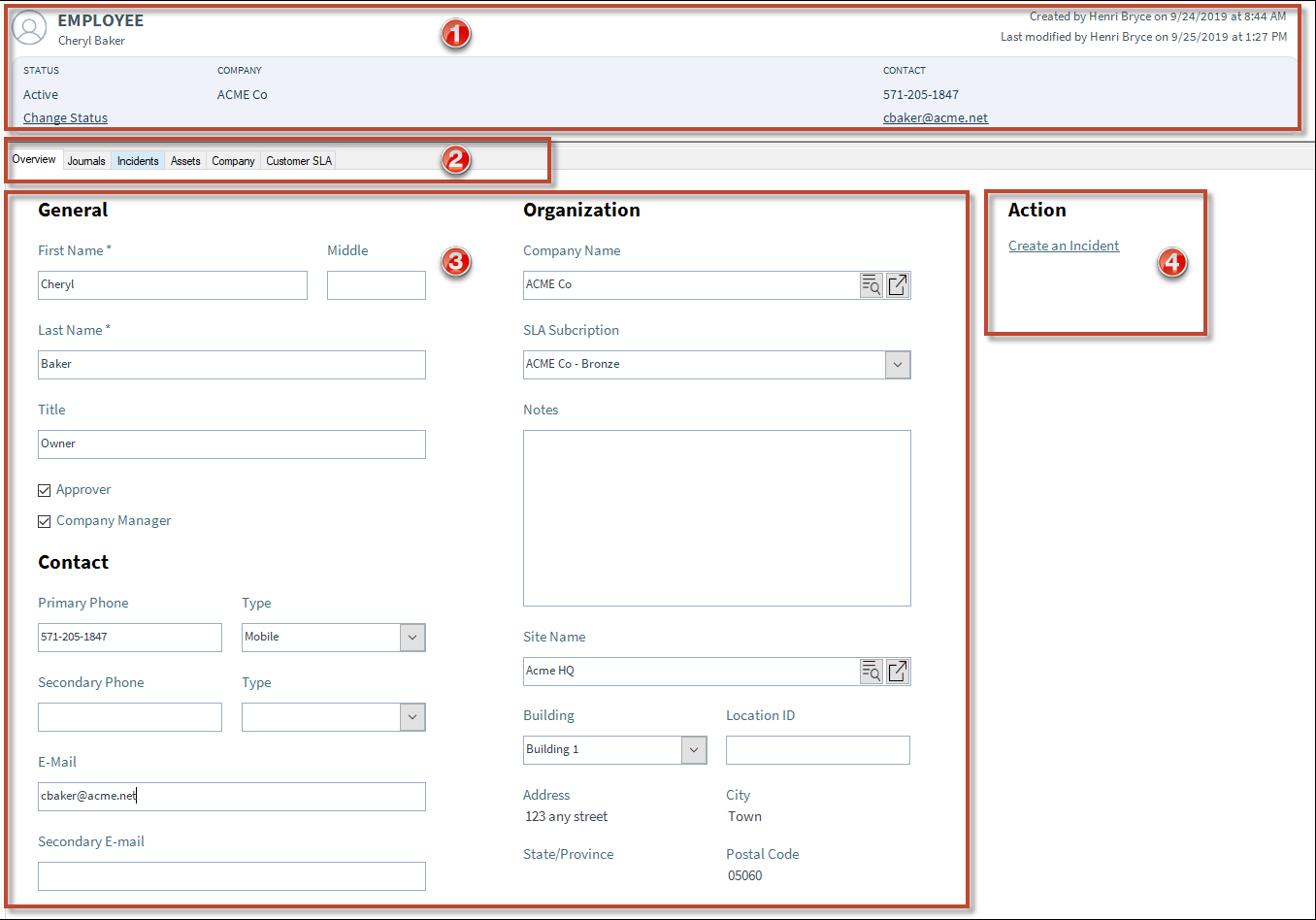
Task: Click the Create an Incident link
Action: (1063, 246)
